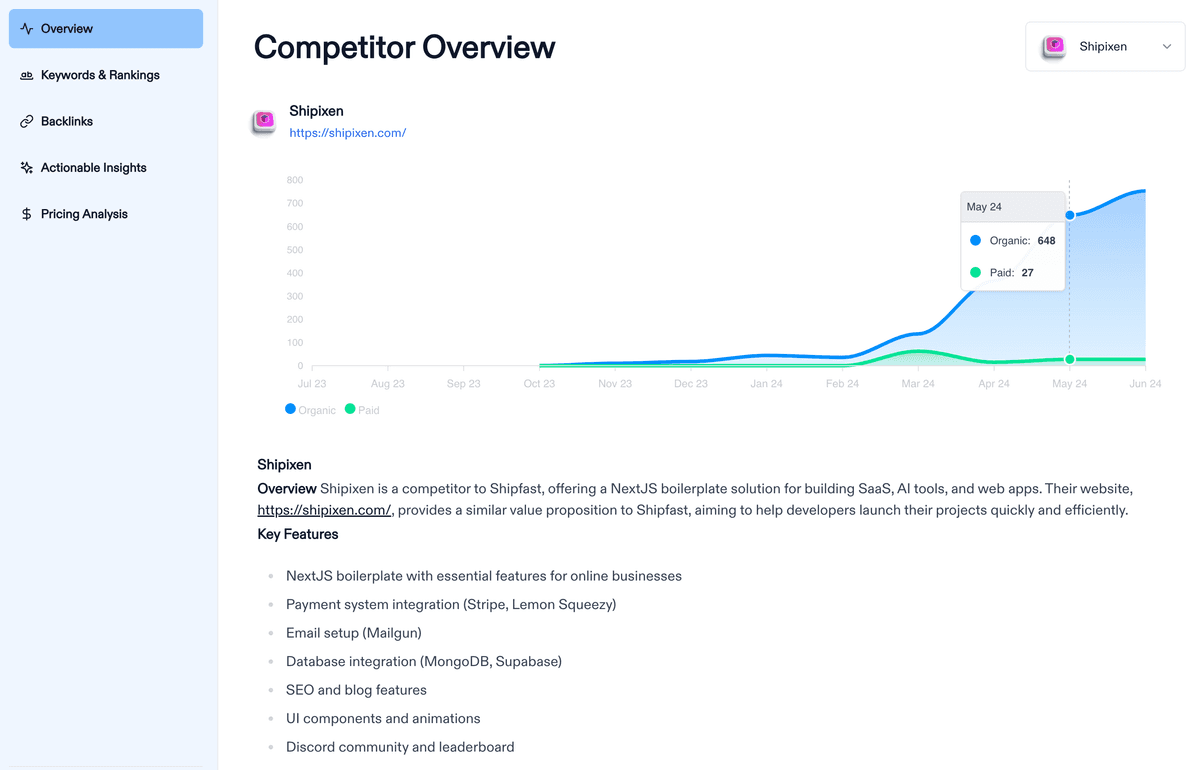Hide the green Paid line via its legend dot
Screen dimensions: 1200x770
point(348,409)
